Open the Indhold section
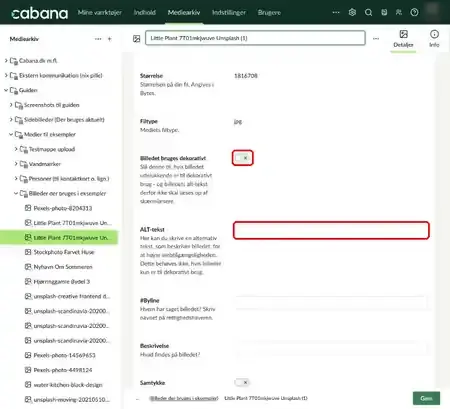The image size is (450, 409). point(145,13)
